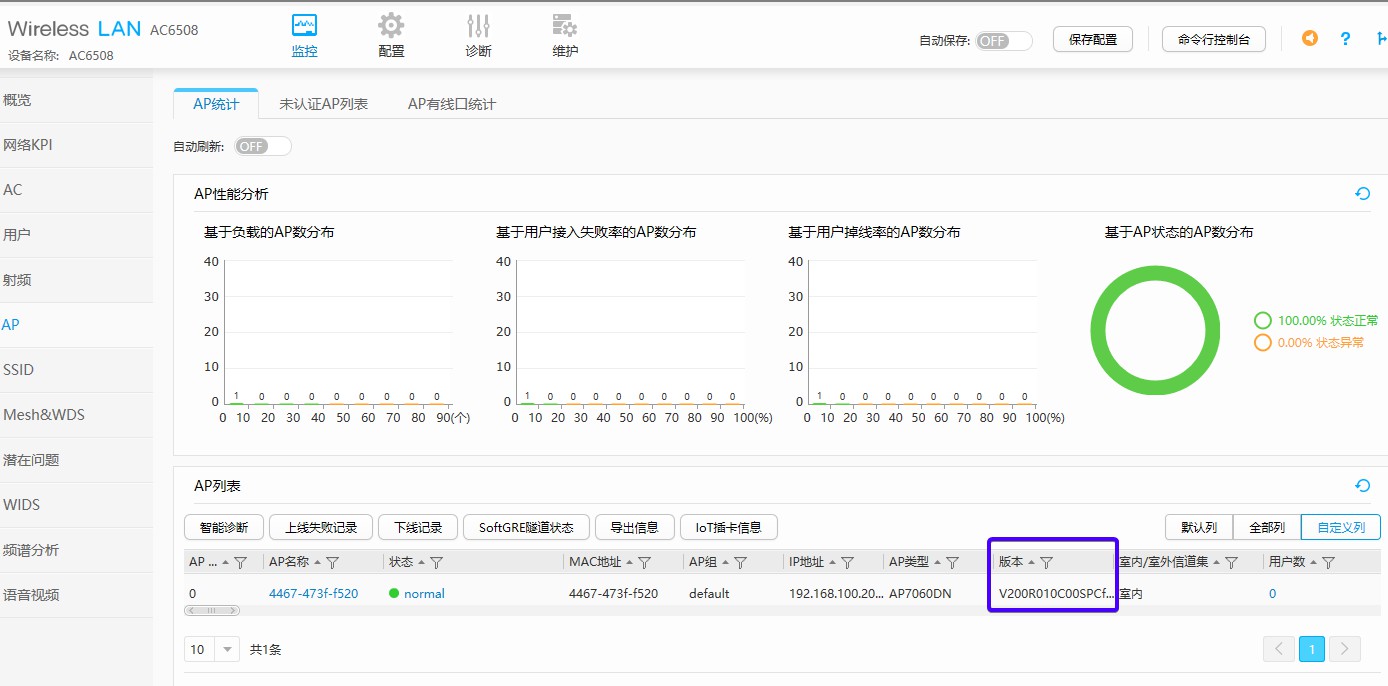Open the page size dropdown showing 10

(212, 650)
